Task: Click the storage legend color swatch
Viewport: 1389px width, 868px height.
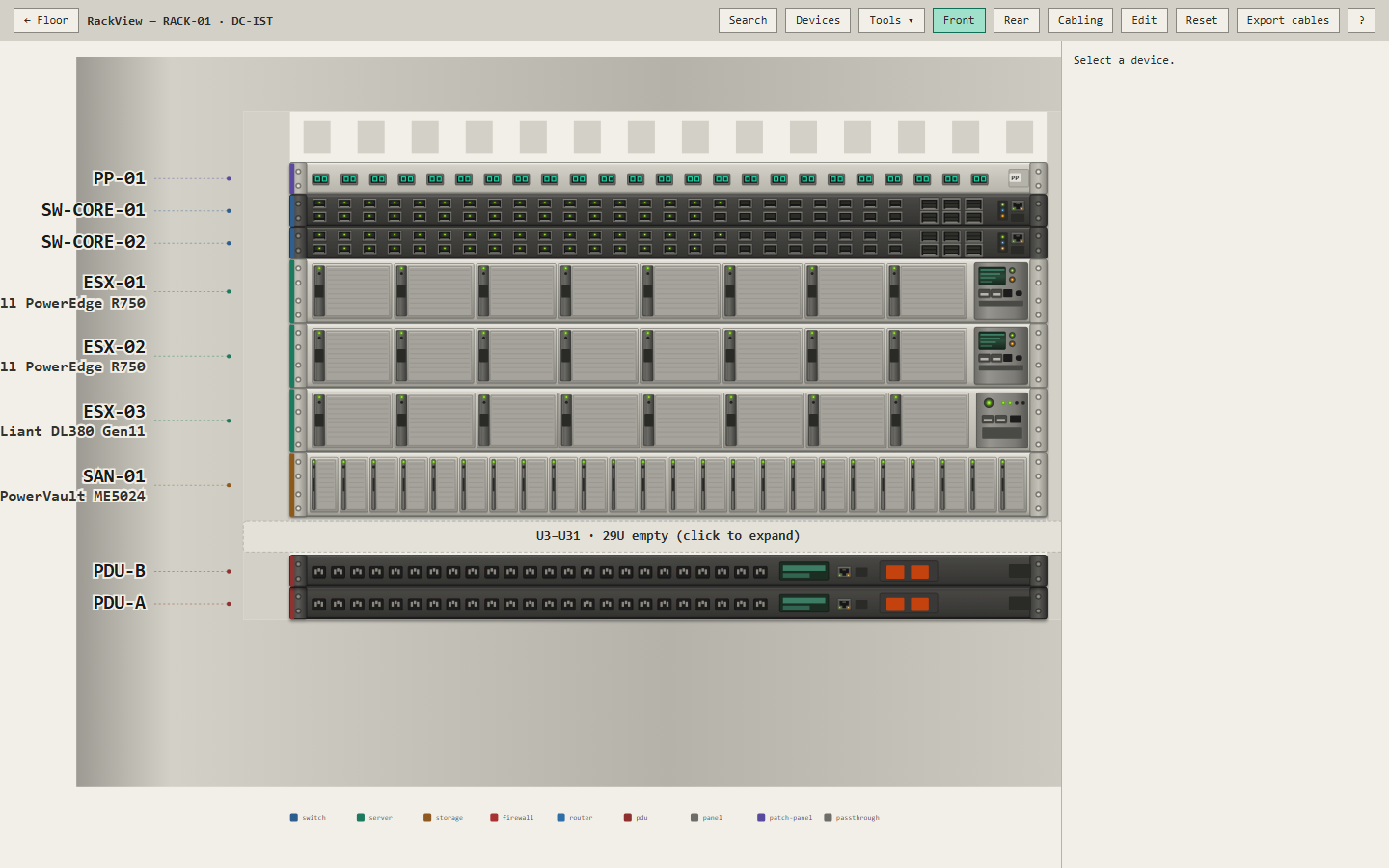Action: (427, 818)
